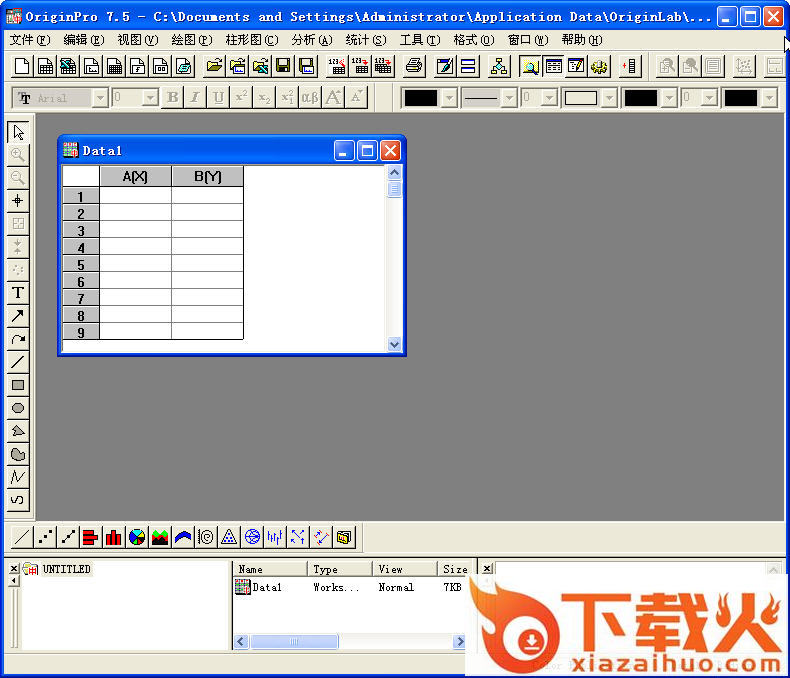The height and width of the screenshot is (678, 790).
Task: Toggle Greek alpha-beta text formatting
Action: pyautogui.click(x=310, y=97)
